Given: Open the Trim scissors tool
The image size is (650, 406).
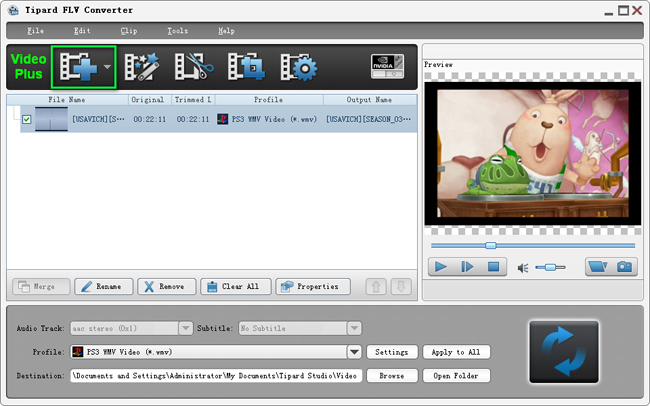Looking at the screenshot, I should pos(194,66).
